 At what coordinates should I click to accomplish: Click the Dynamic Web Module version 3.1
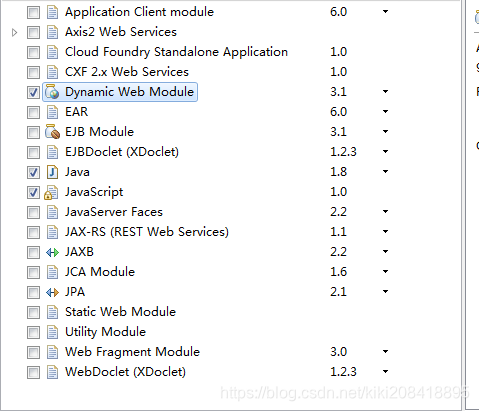(338, 92)
